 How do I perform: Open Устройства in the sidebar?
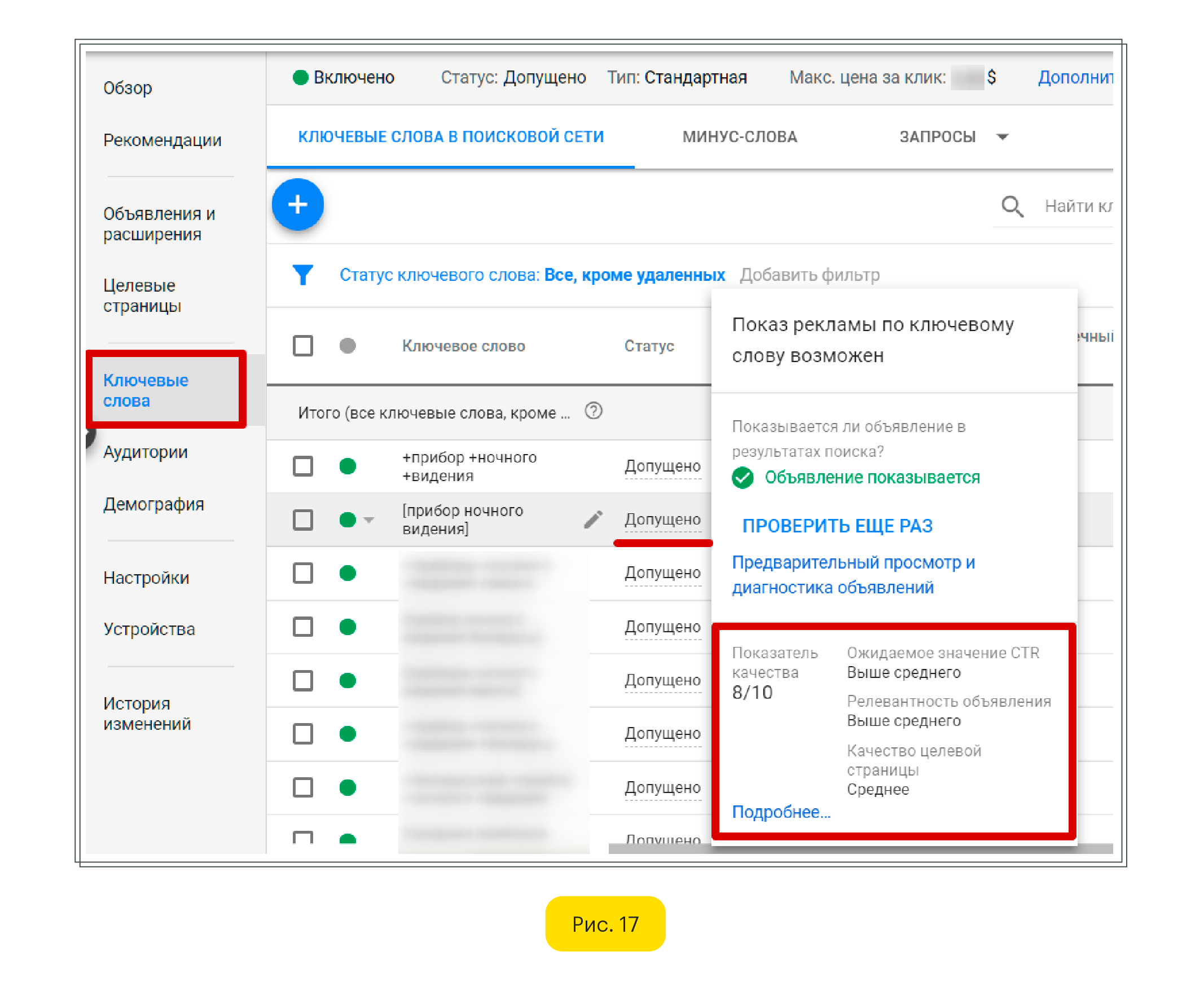tap(149, 628)
